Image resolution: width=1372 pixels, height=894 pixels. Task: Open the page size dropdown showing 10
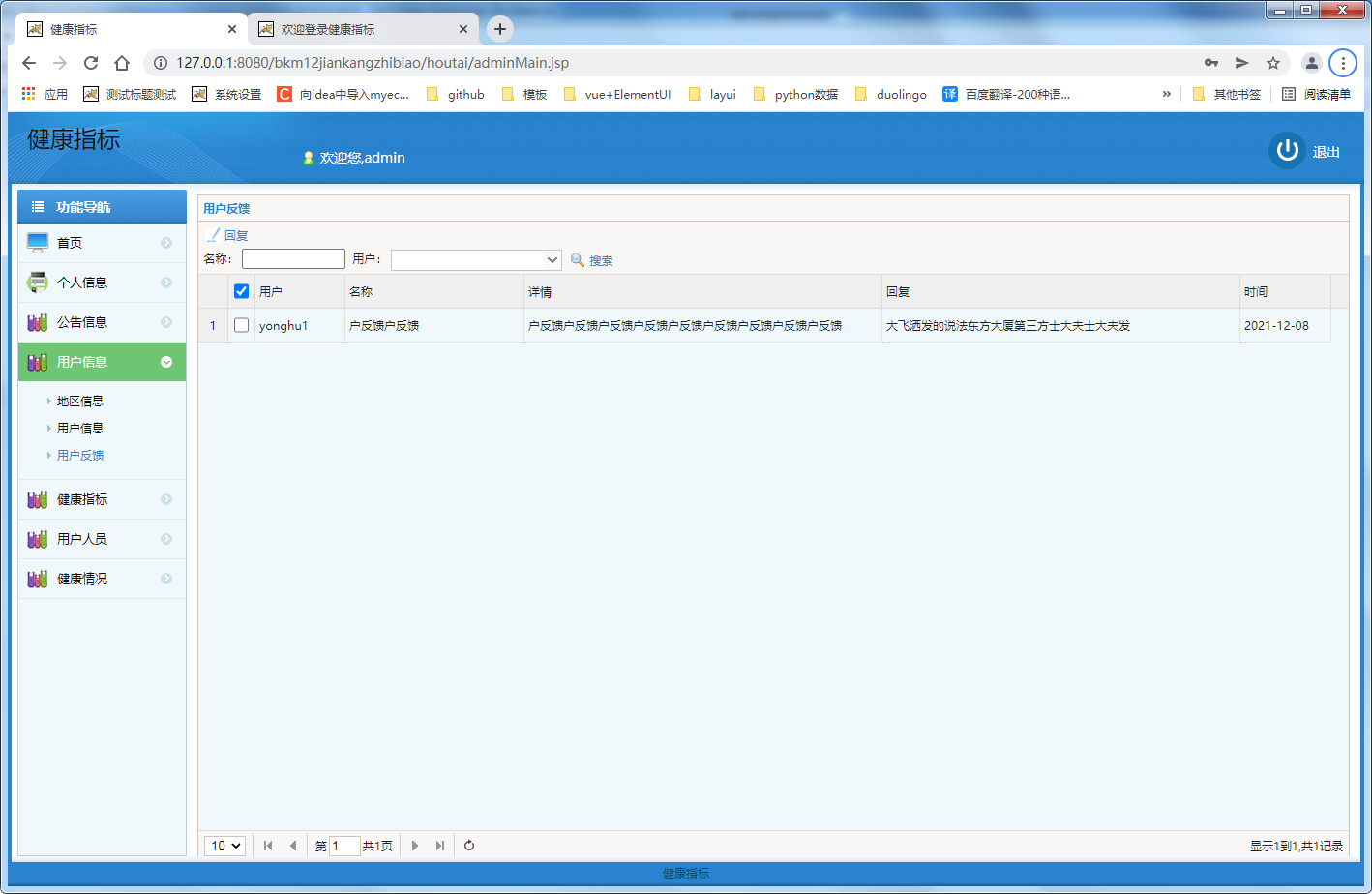(224, 846)
